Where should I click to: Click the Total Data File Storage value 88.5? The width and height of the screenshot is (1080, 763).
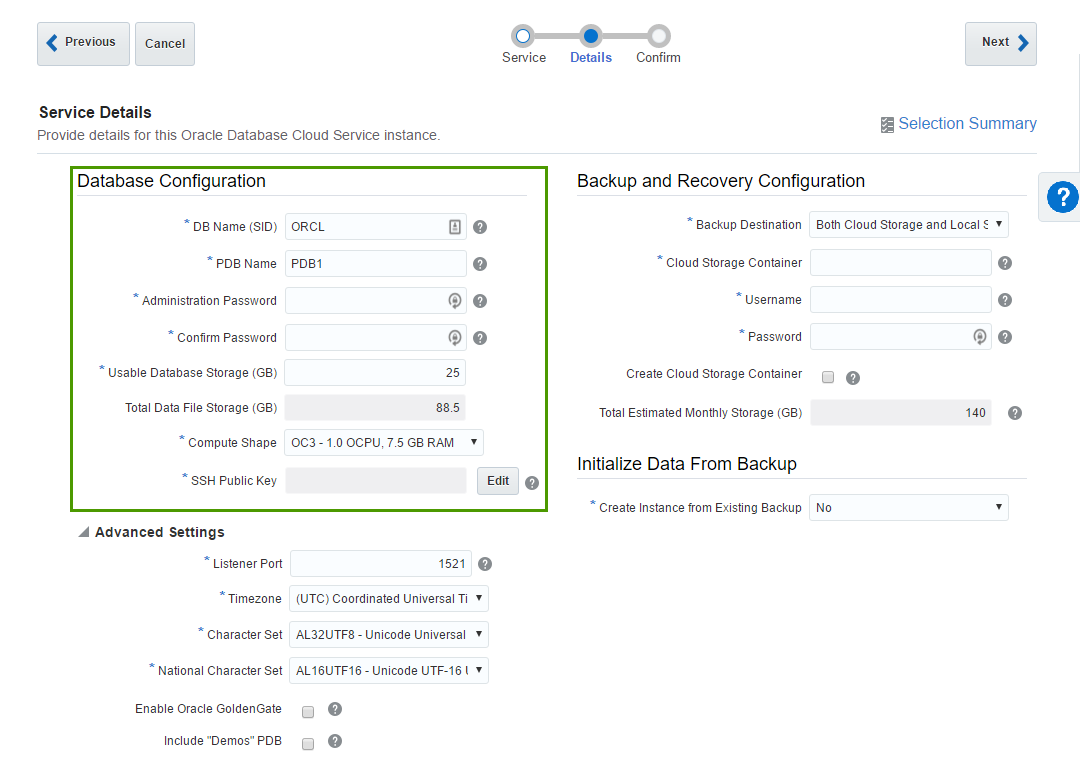click(x=448, y=408)
